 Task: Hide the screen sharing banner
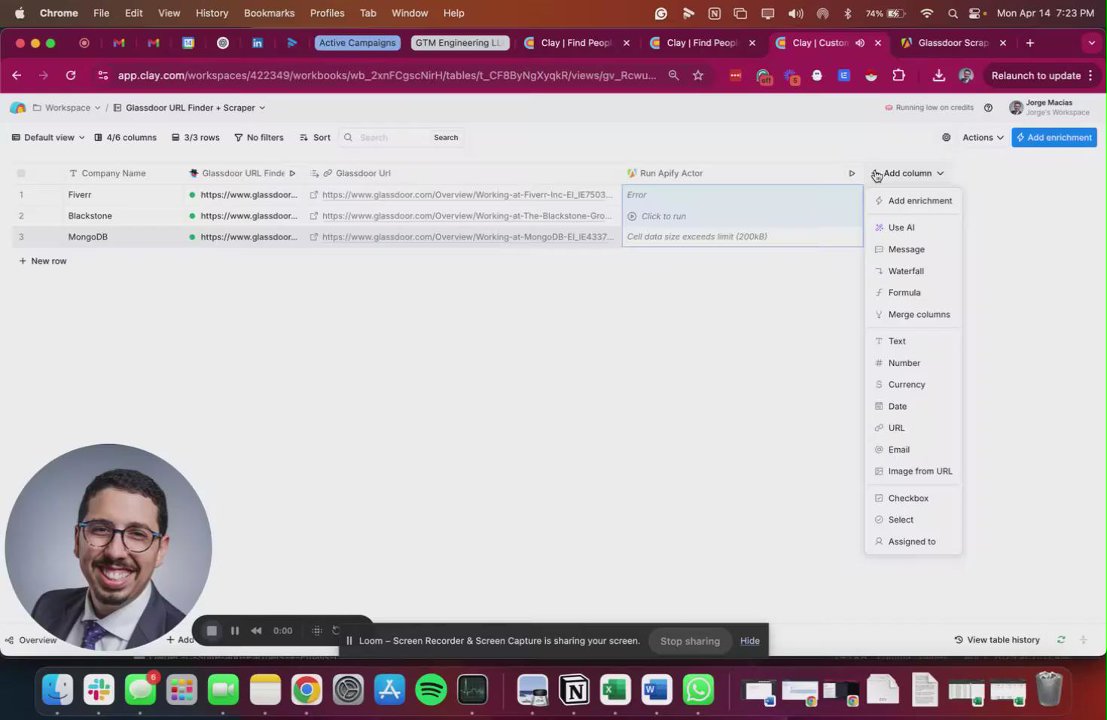coord(750,641)
